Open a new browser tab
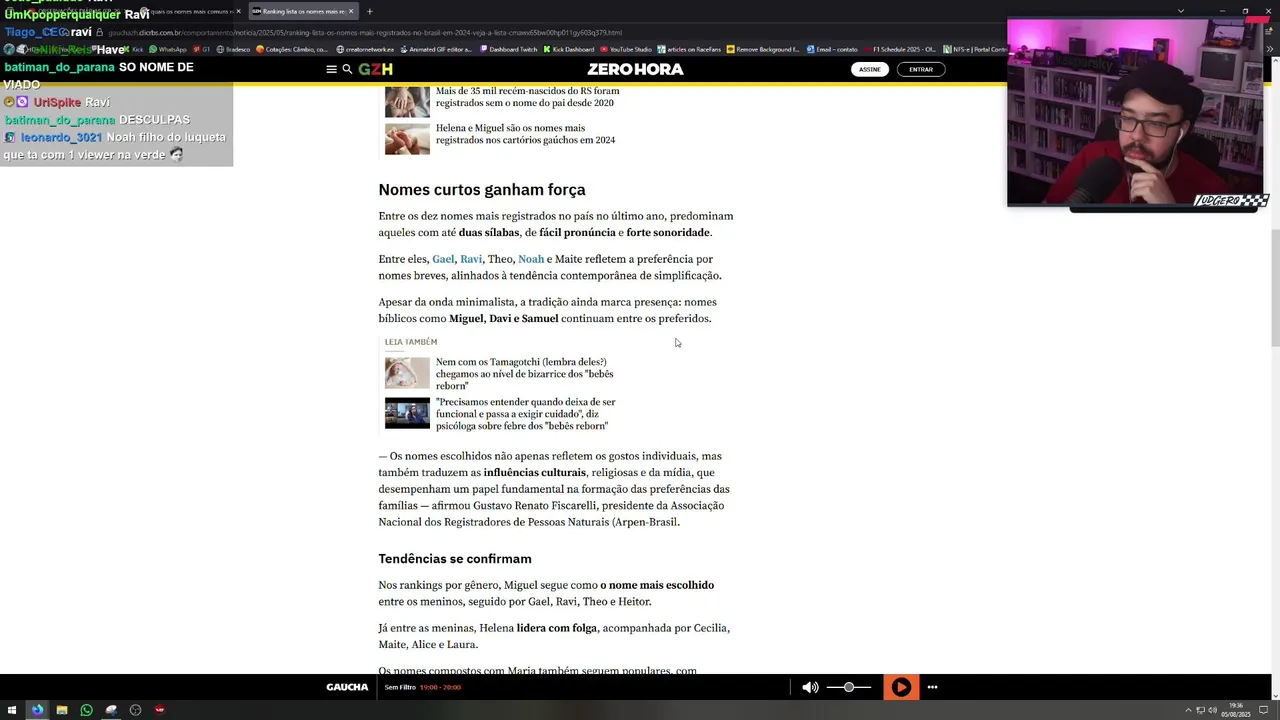The image size is (1280, 720). (x=369, y=11)
